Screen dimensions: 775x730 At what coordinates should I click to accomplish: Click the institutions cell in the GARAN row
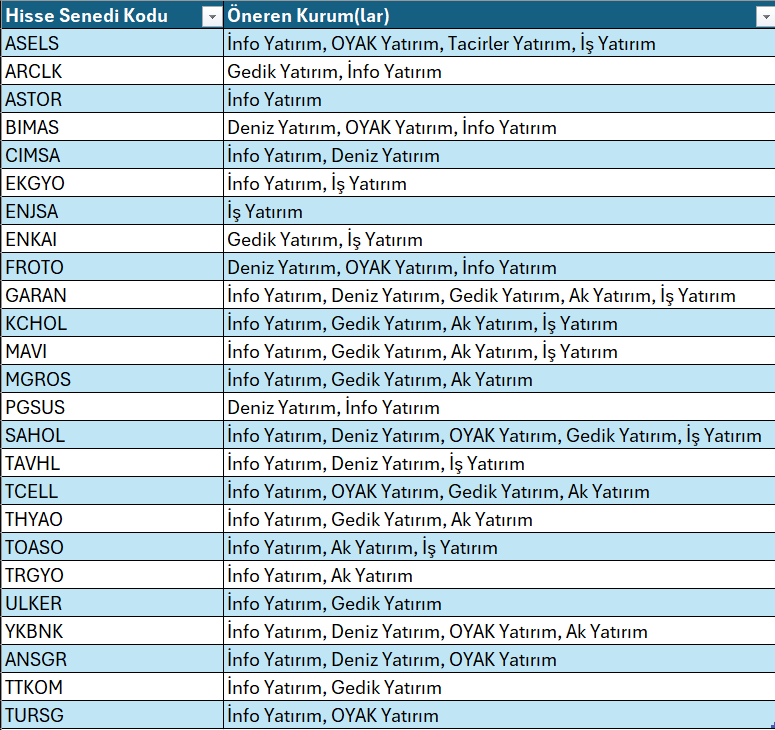(499, 295)
